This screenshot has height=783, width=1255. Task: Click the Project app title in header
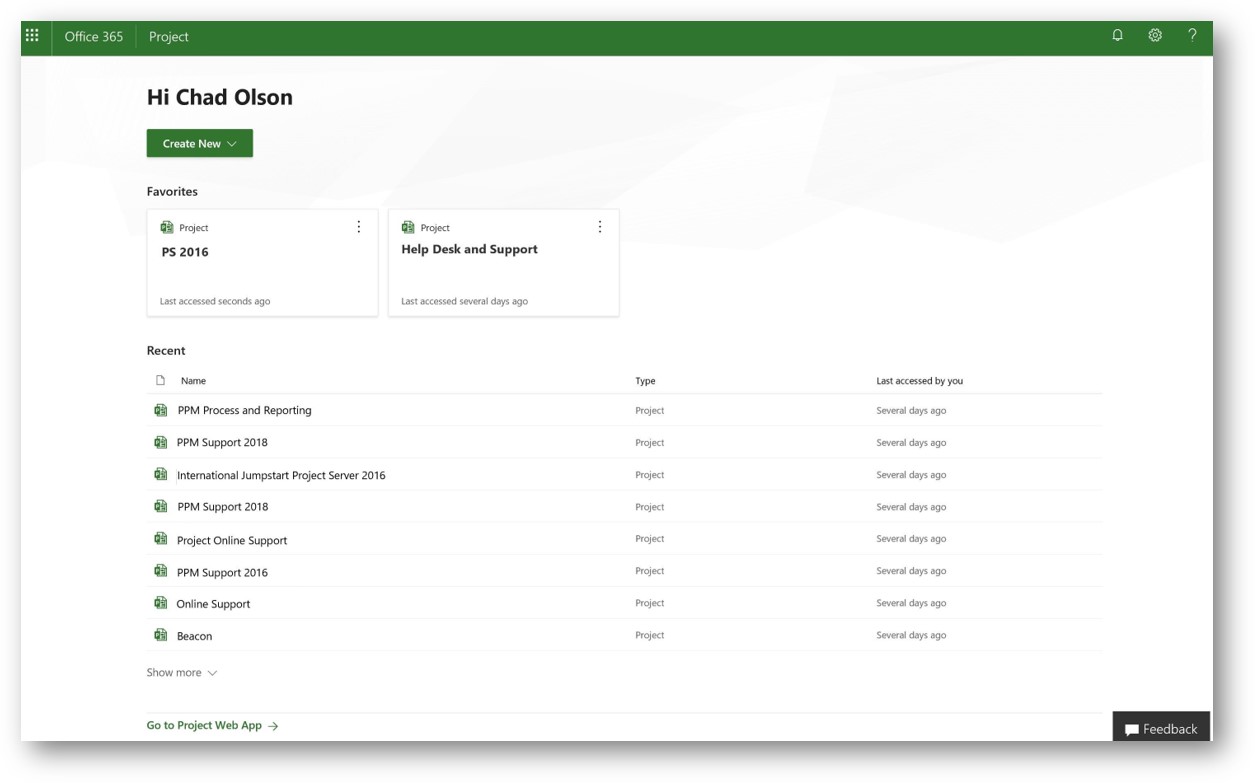[x=169, y=36]
